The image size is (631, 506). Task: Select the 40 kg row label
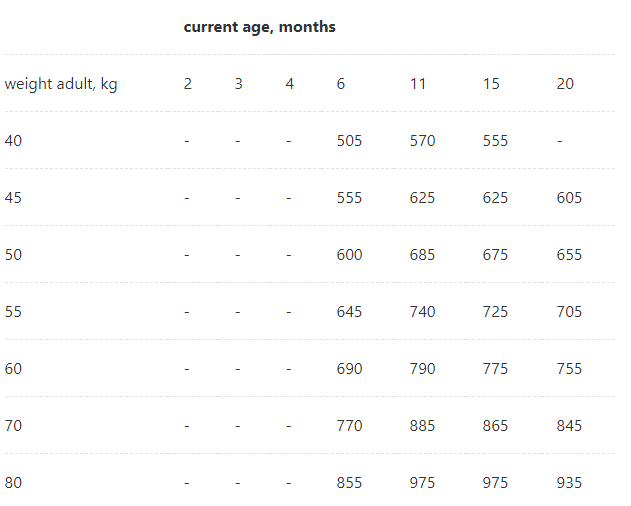13,141
